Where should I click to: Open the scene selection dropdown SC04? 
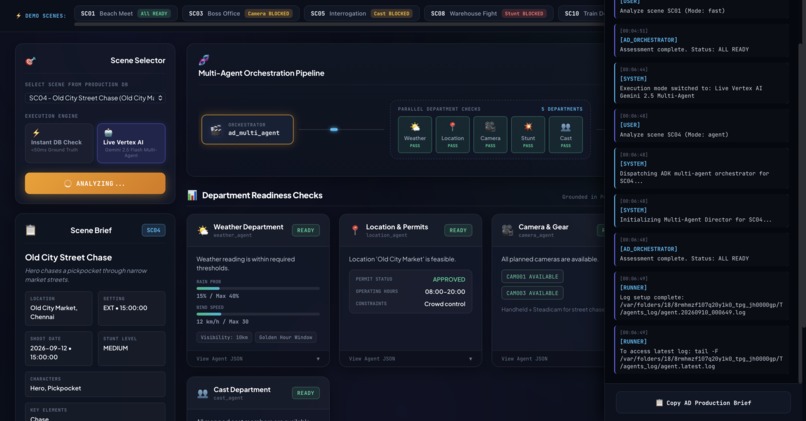pyautogui.click(x=95, y=98)
